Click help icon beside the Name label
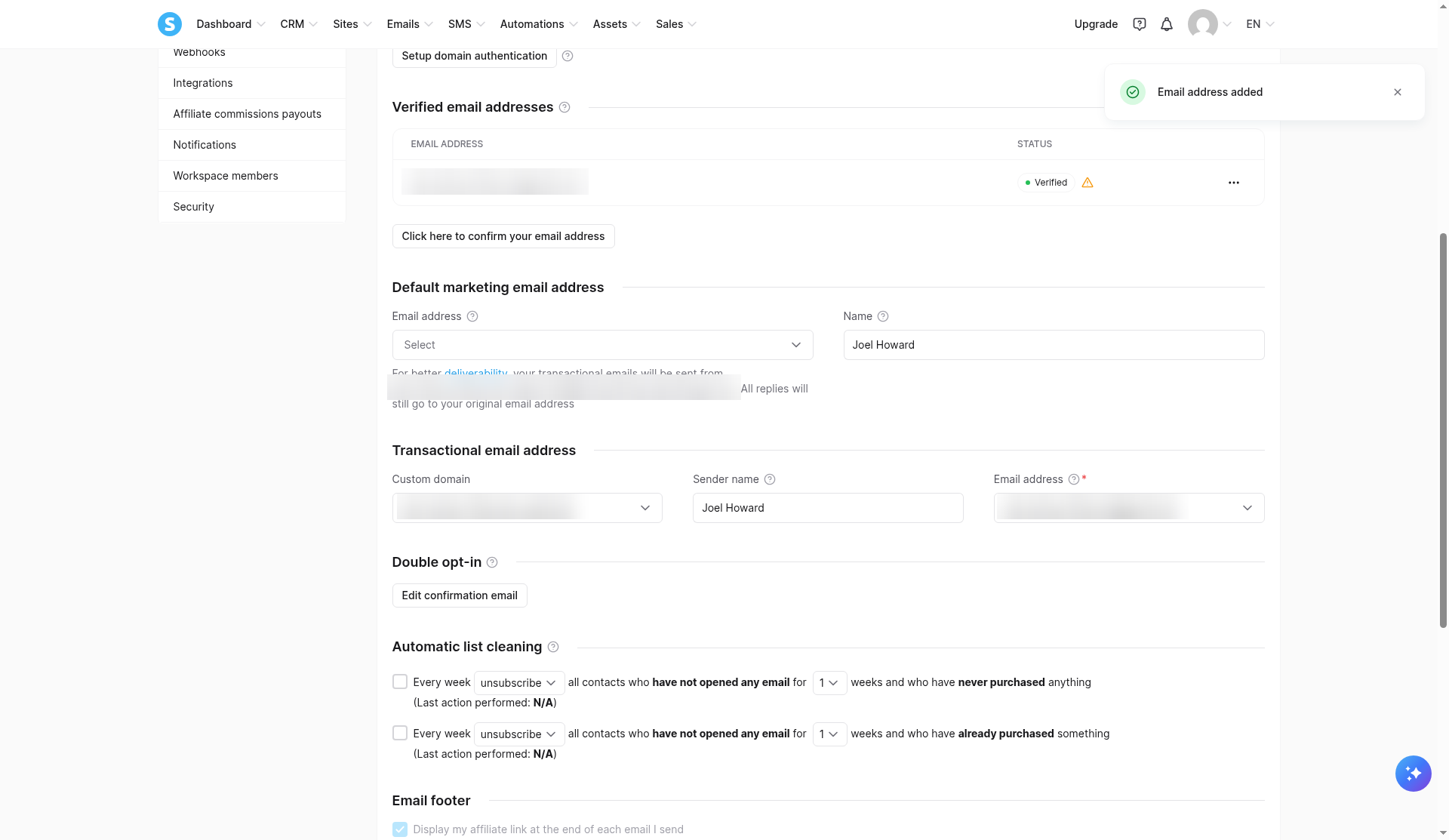The image size is (1449, 840). point(883,316)
